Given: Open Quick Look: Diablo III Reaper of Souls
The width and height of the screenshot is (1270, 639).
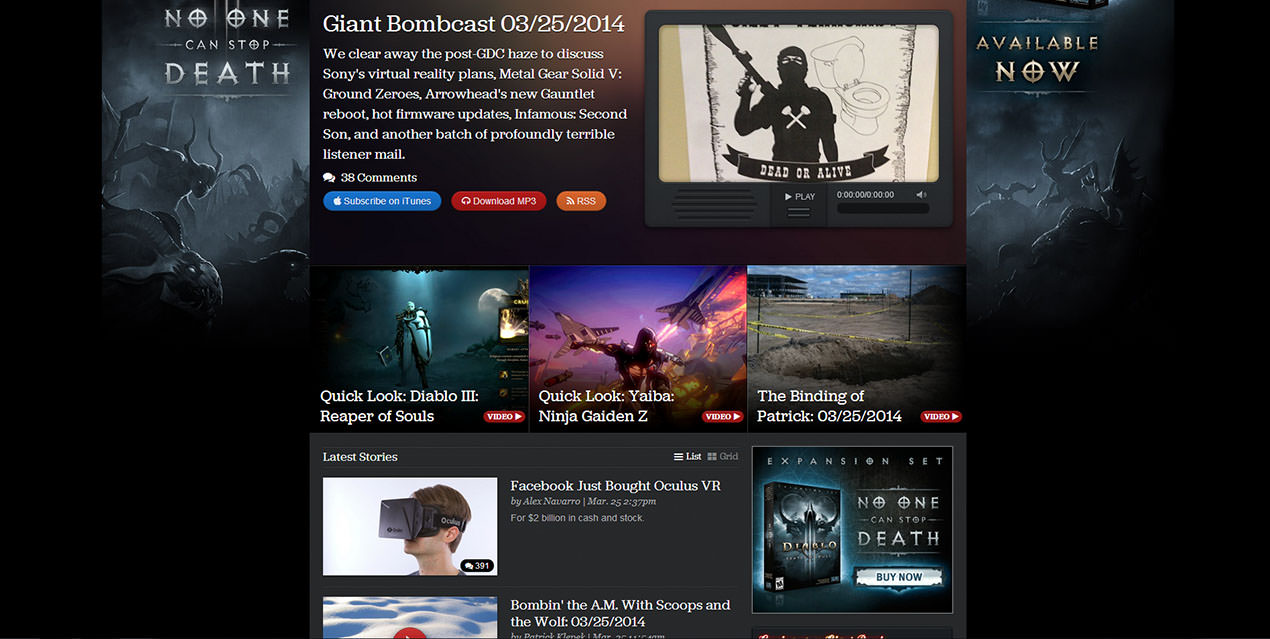Looking at the screenshot, I should coord(400,406).
